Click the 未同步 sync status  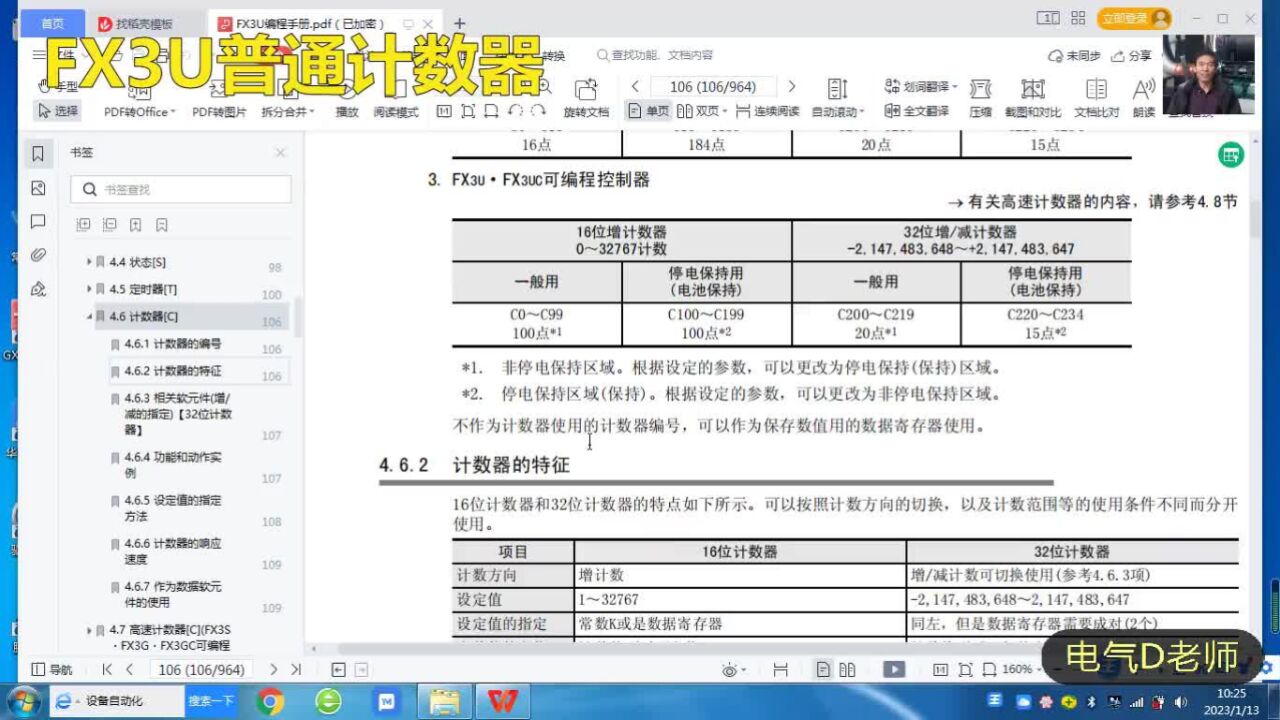click(1074, 56)
